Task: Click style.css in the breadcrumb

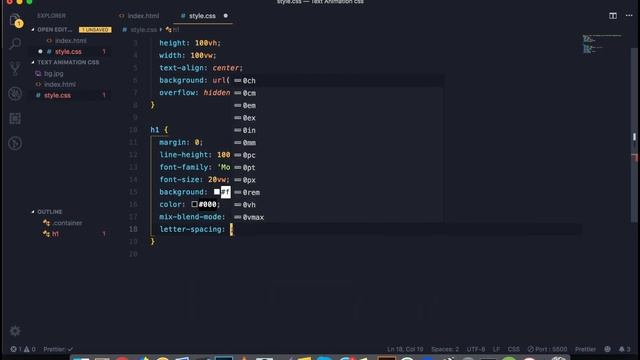Action: [x=143, y=30]
